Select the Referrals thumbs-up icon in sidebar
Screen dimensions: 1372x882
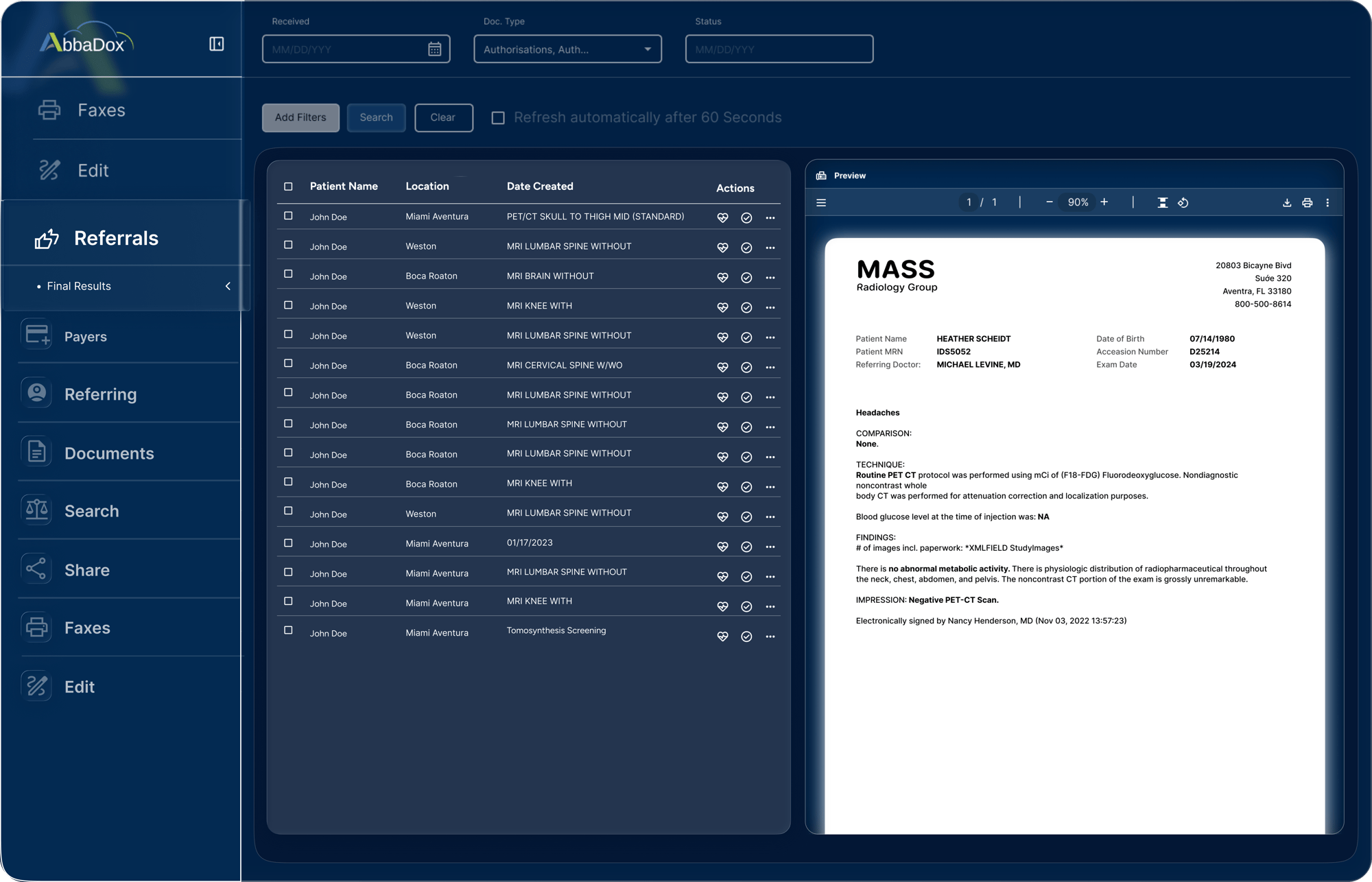coord(45,238)
